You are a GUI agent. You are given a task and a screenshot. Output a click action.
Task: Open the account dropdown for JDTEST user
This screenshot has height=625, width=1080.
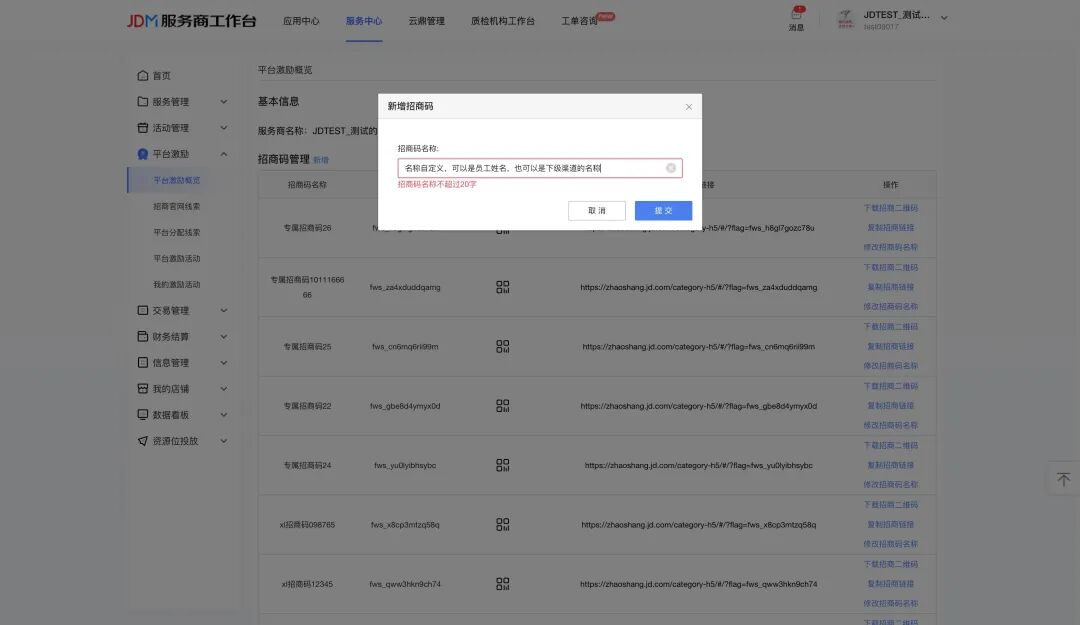click(944, 18)
